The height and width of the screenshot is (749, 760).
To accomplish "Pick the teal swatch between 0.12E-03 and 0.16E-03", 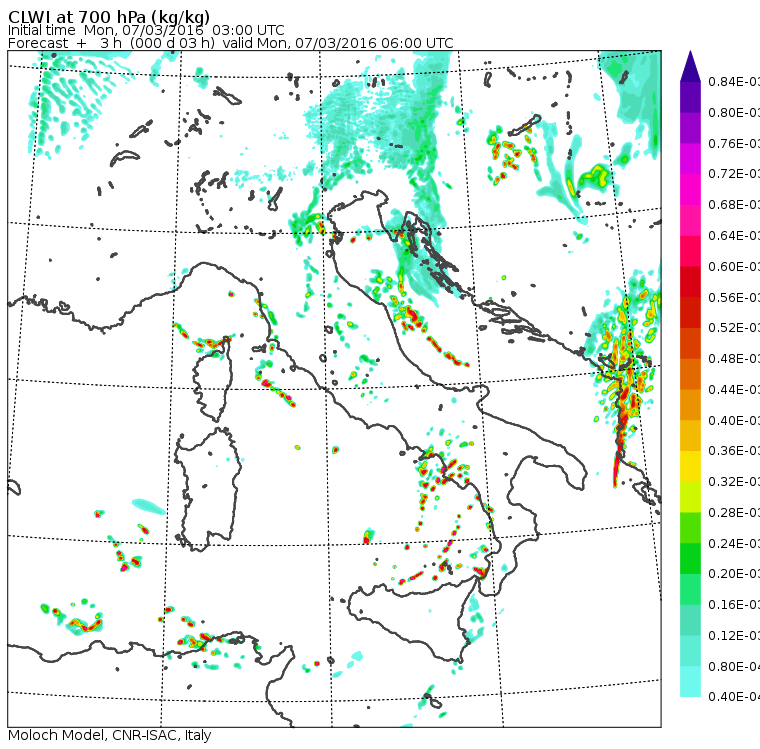I will [690, 620].
